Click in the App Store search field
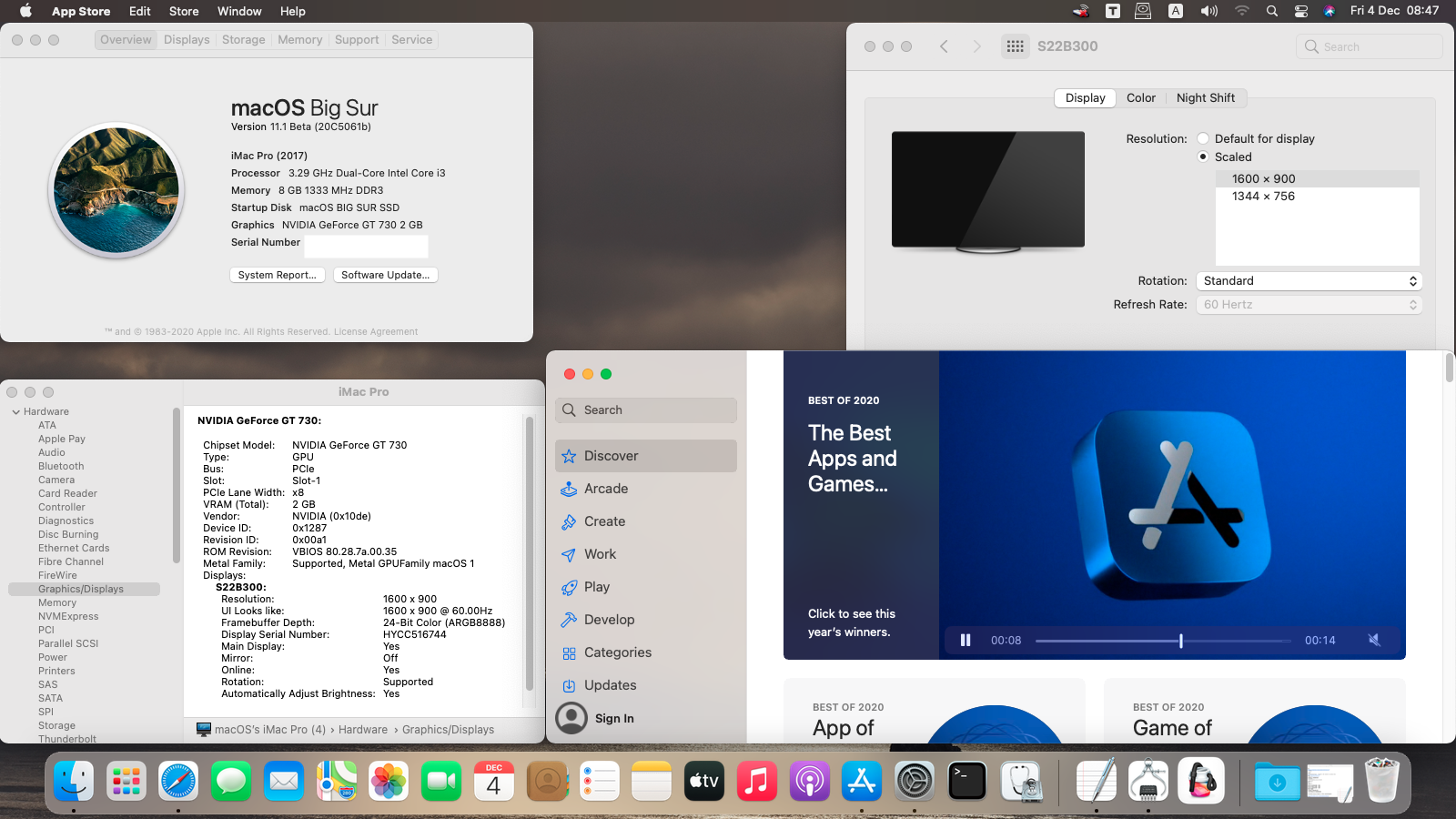Viewport: 1456px width, 819px height. click(646, 410)
